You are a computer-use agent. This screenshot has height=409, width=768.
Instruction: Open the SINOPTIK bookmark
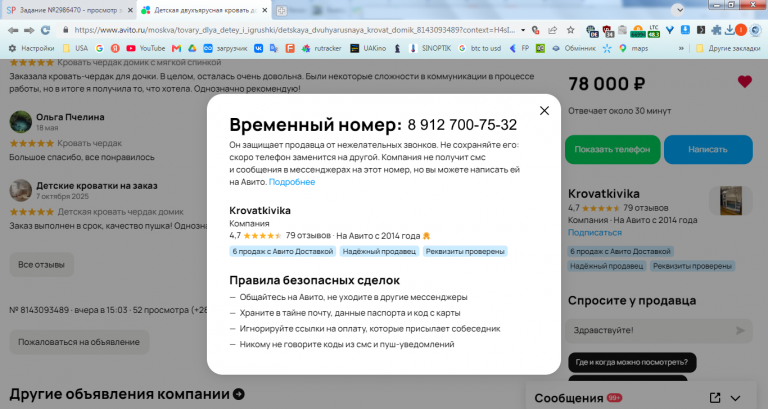click(430, 48)
